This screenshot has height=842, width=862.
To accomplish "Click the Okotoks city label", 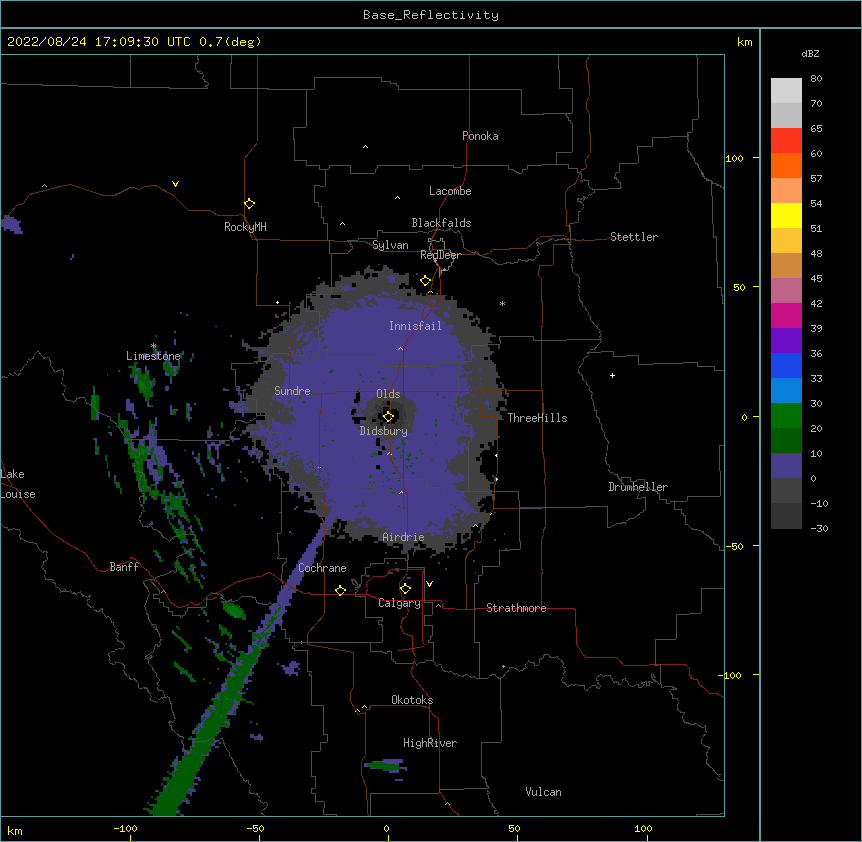I will 412,700.
